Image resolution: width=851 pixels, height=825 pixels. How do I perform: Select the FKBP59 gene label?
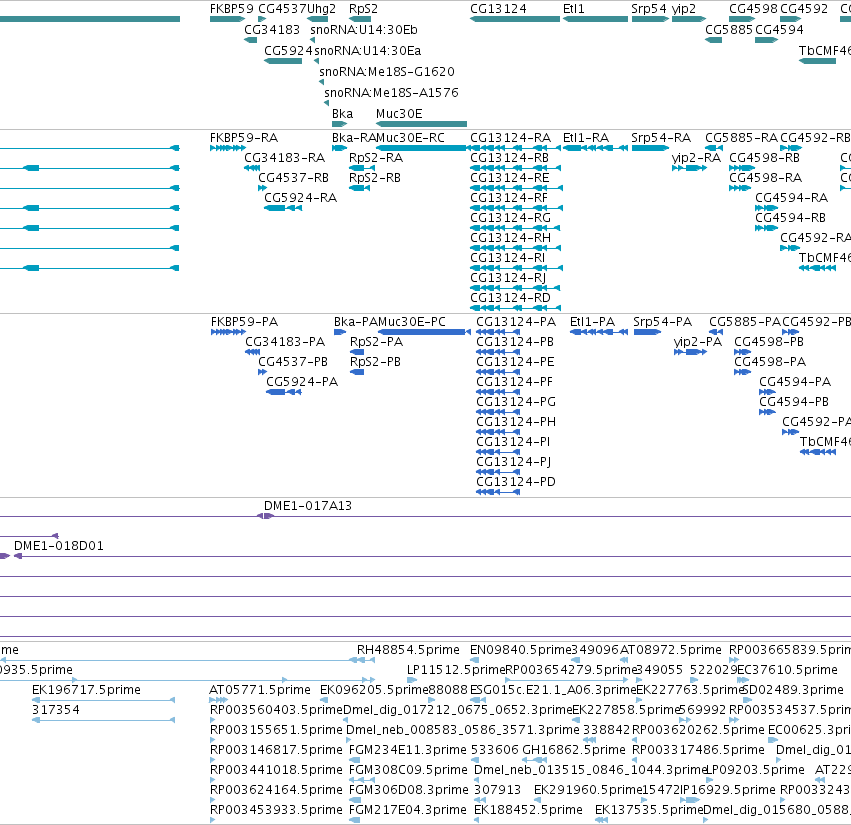click(232, 9)
